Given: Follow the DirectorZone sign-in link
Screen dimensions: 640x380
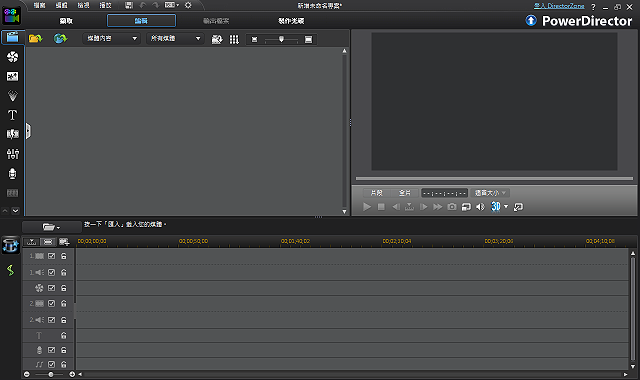Looking at the screenshot, I should pos(559,6).
